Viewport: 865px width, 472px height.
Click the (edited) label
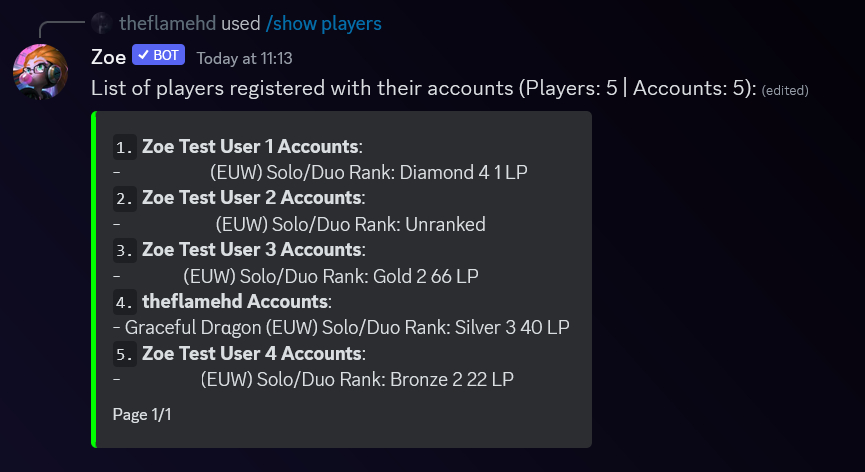[784, 90]
